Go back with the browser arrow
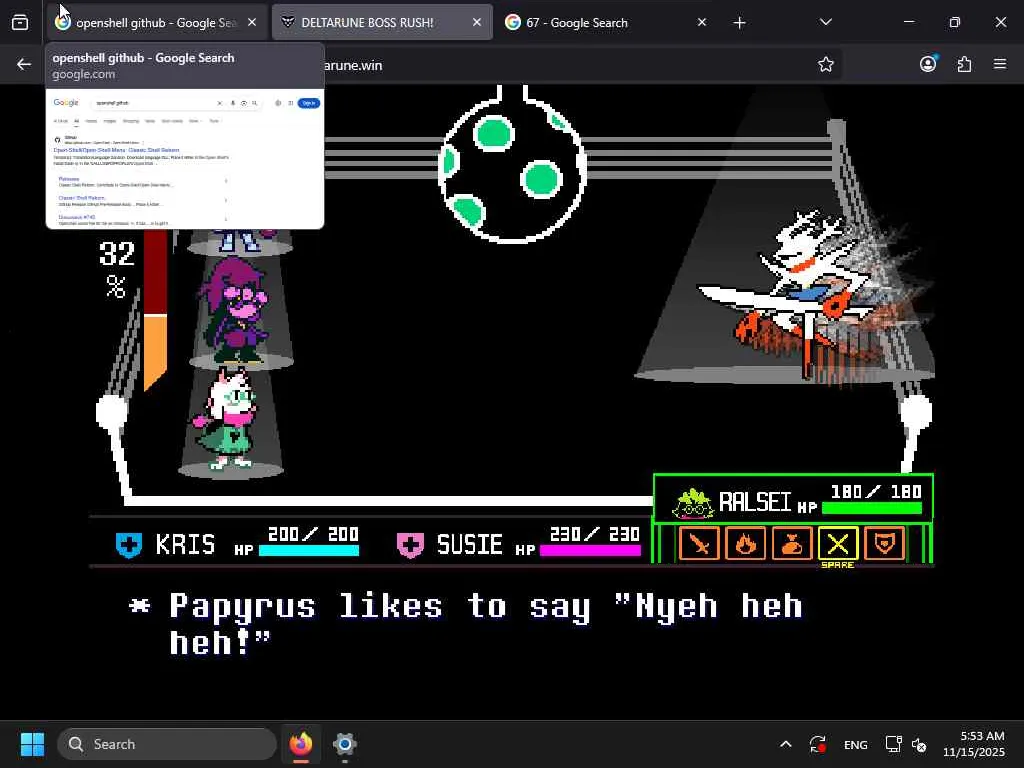 coord(24,64)
